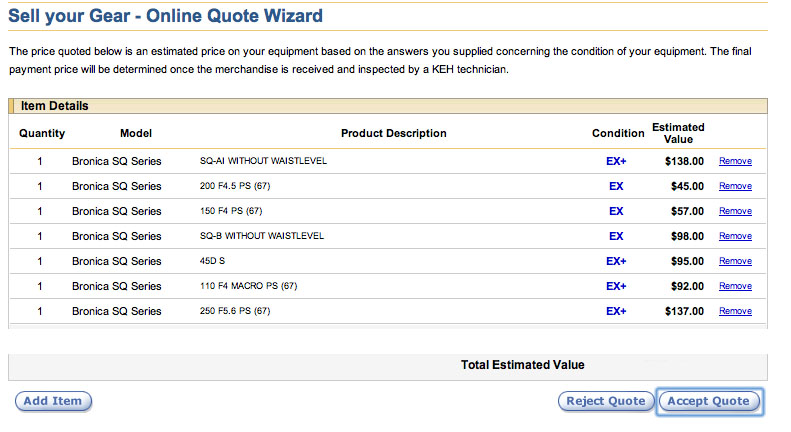The width and height of the screenshot is (791, 432).
Task: Open EX condition for SQ-B row
Action: (616, 236)
